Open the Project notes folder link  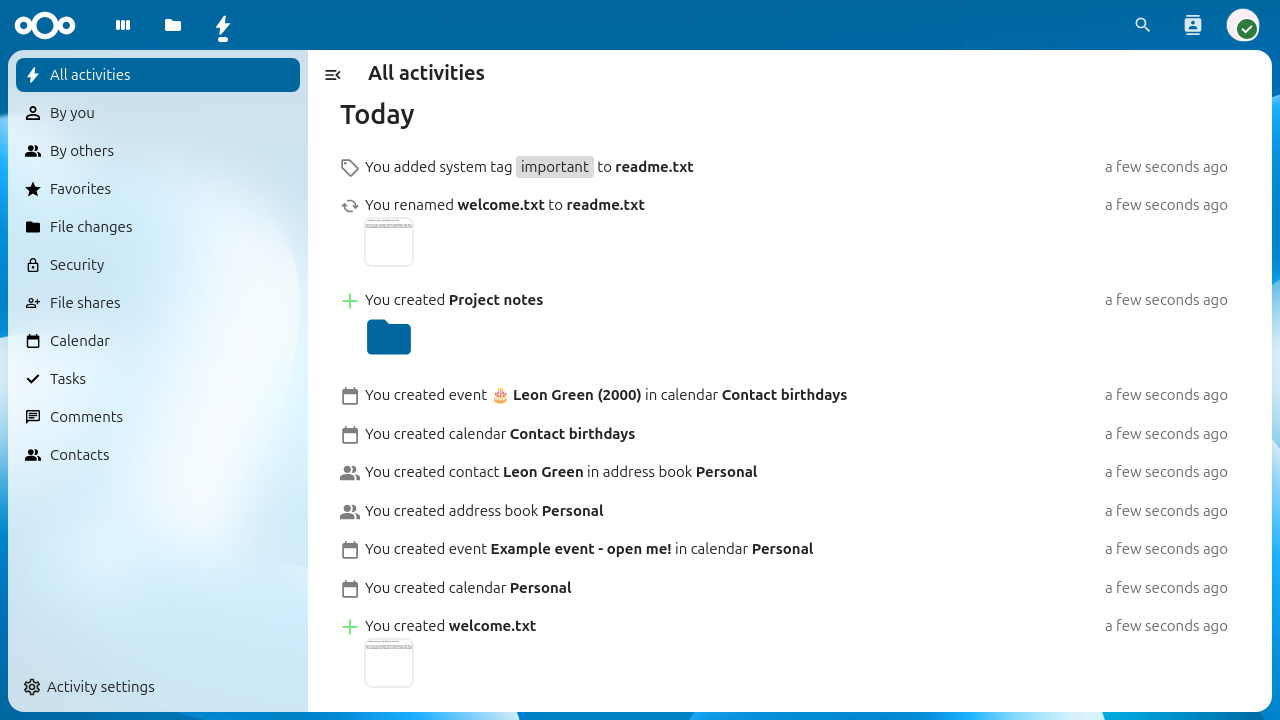pyautogui.click(x=496, y=300)
